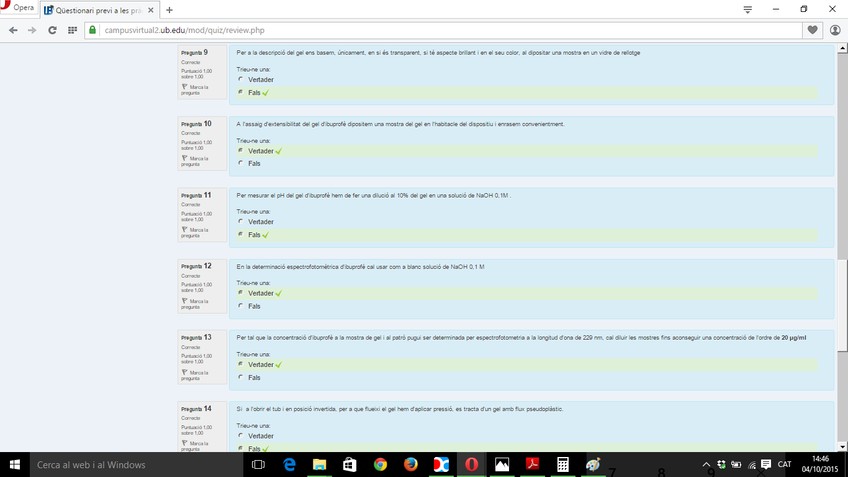Open the Opera main menu
Screen dimensions: 848x477
18,9
